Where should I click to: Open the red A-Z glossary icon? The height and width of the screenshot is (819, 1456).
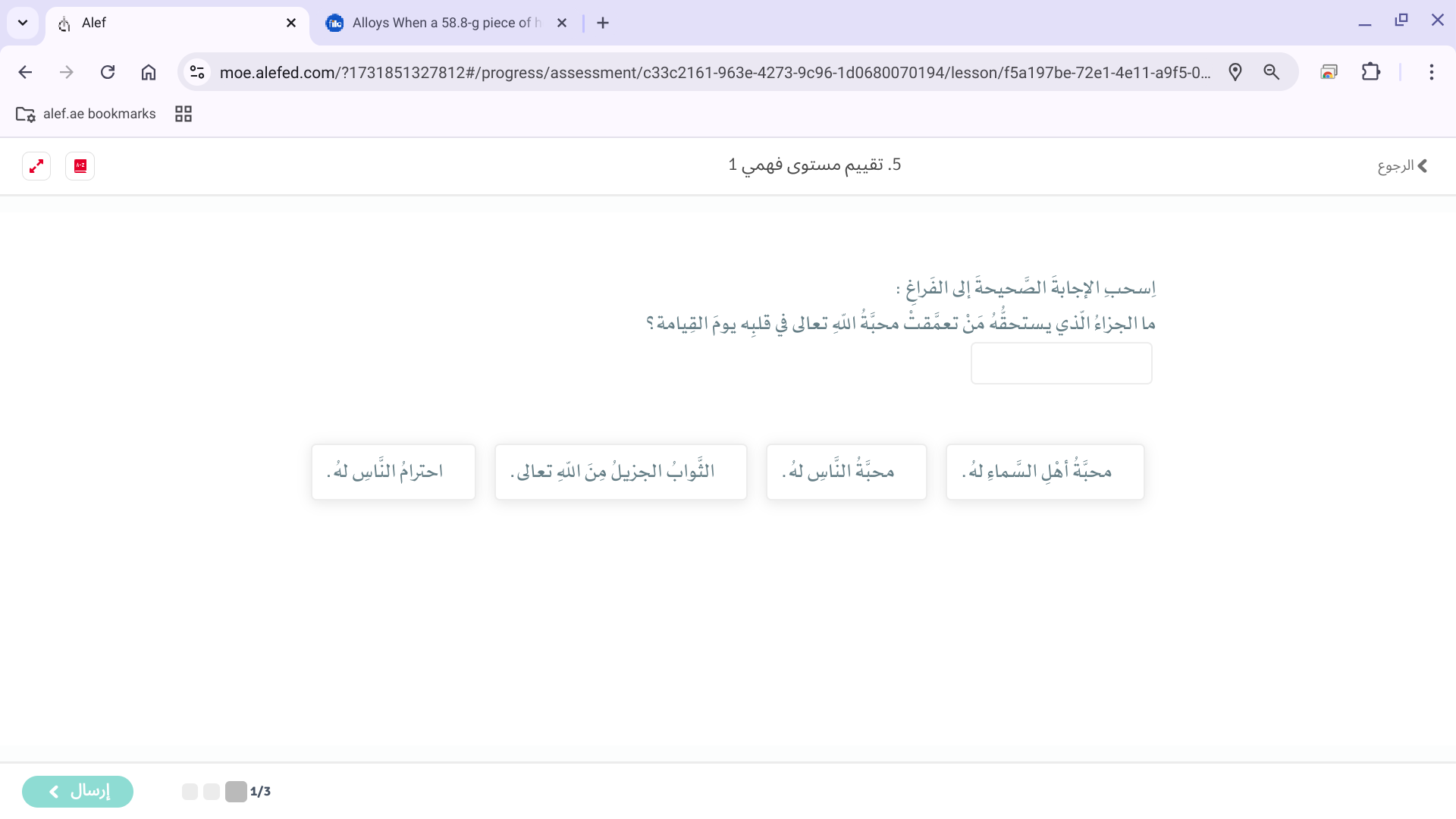pyautogui.click(x=80, y=166)
